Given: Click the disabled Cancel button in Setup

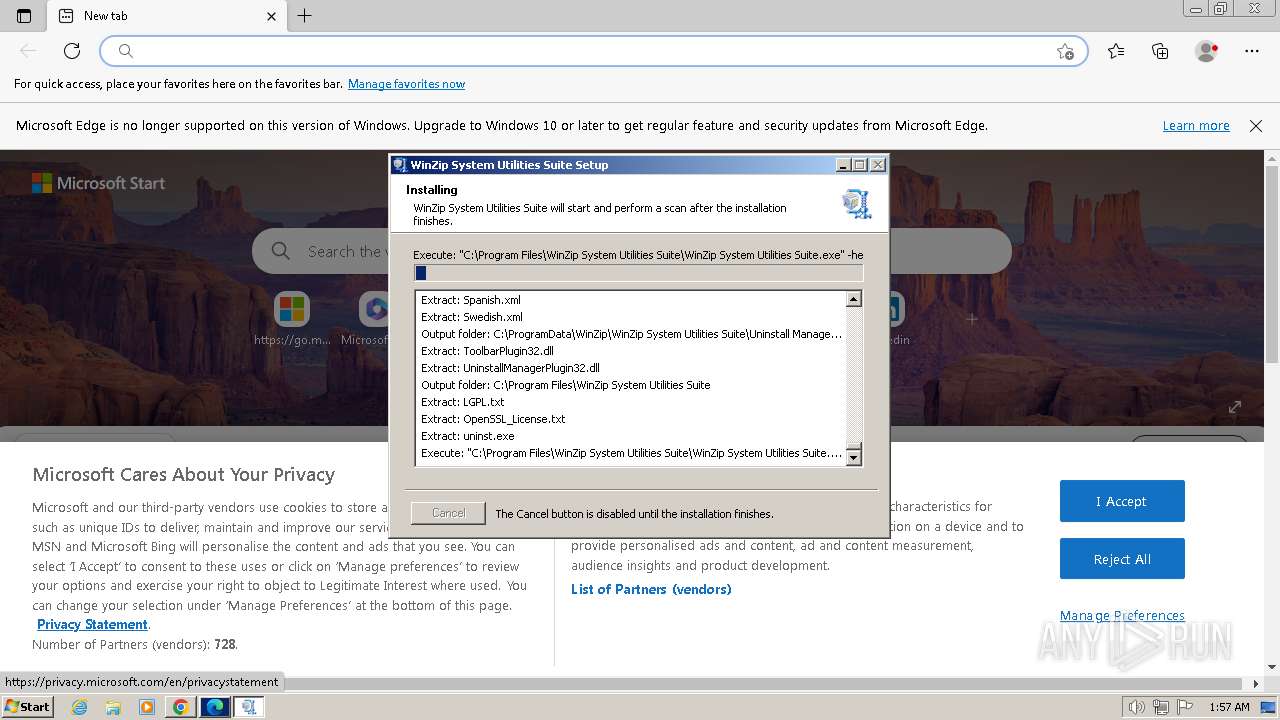Looking at the screenshot, I should pos(448,513).
